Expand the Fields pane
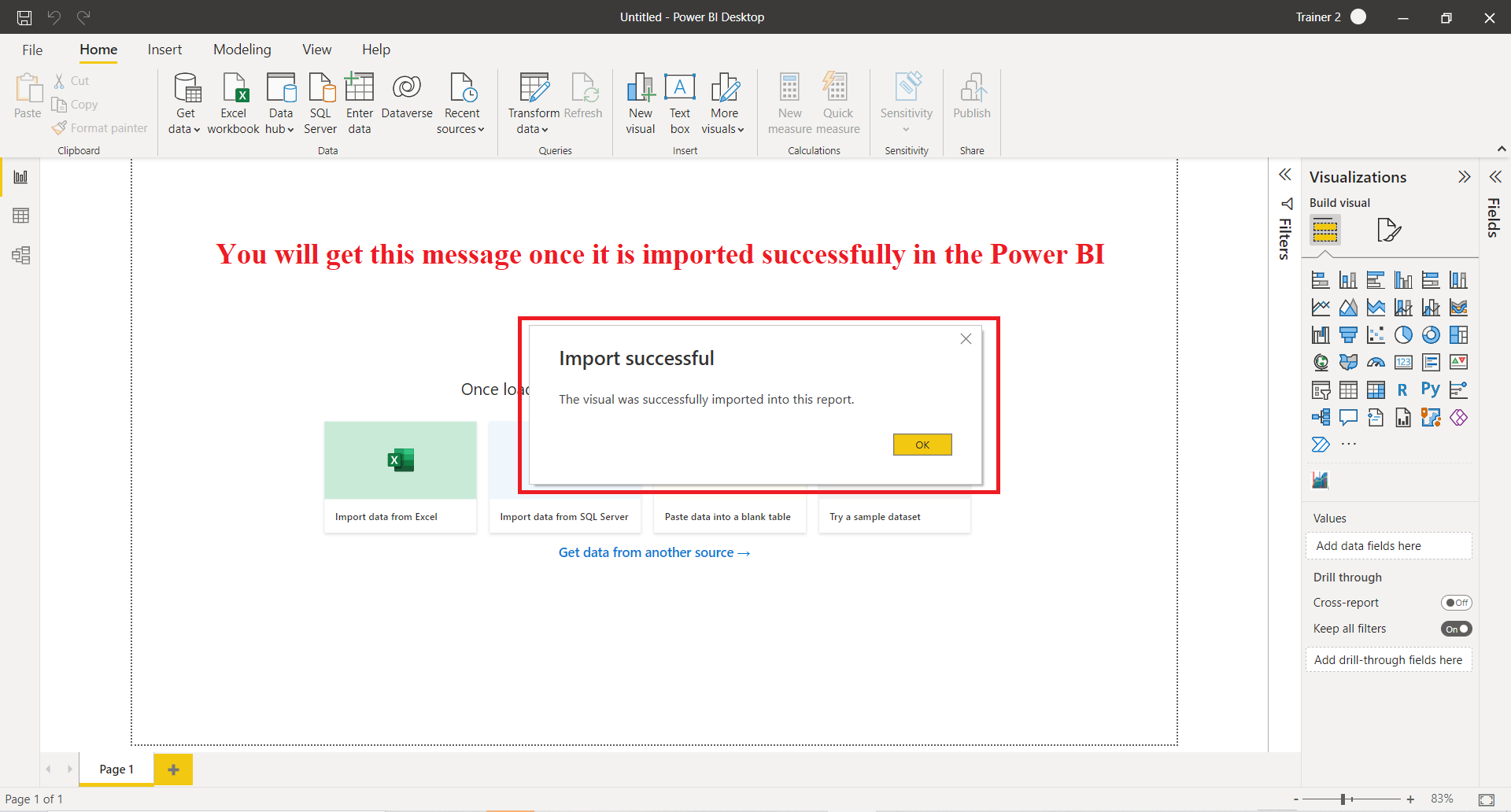The image size is (1511, 812). pos(1495,177)
